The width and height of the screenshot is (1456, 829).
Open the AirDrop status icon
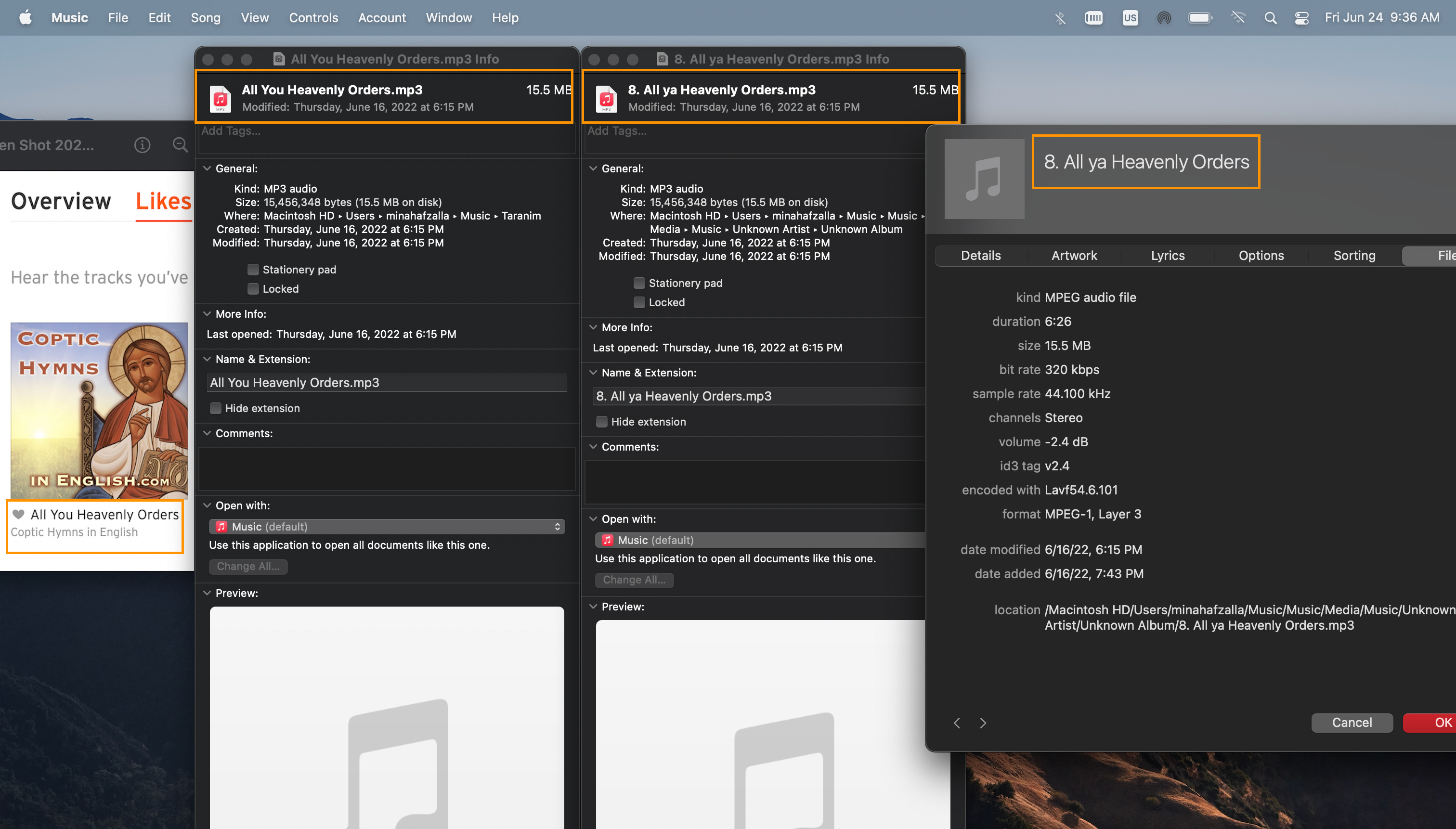(1164, 18)
